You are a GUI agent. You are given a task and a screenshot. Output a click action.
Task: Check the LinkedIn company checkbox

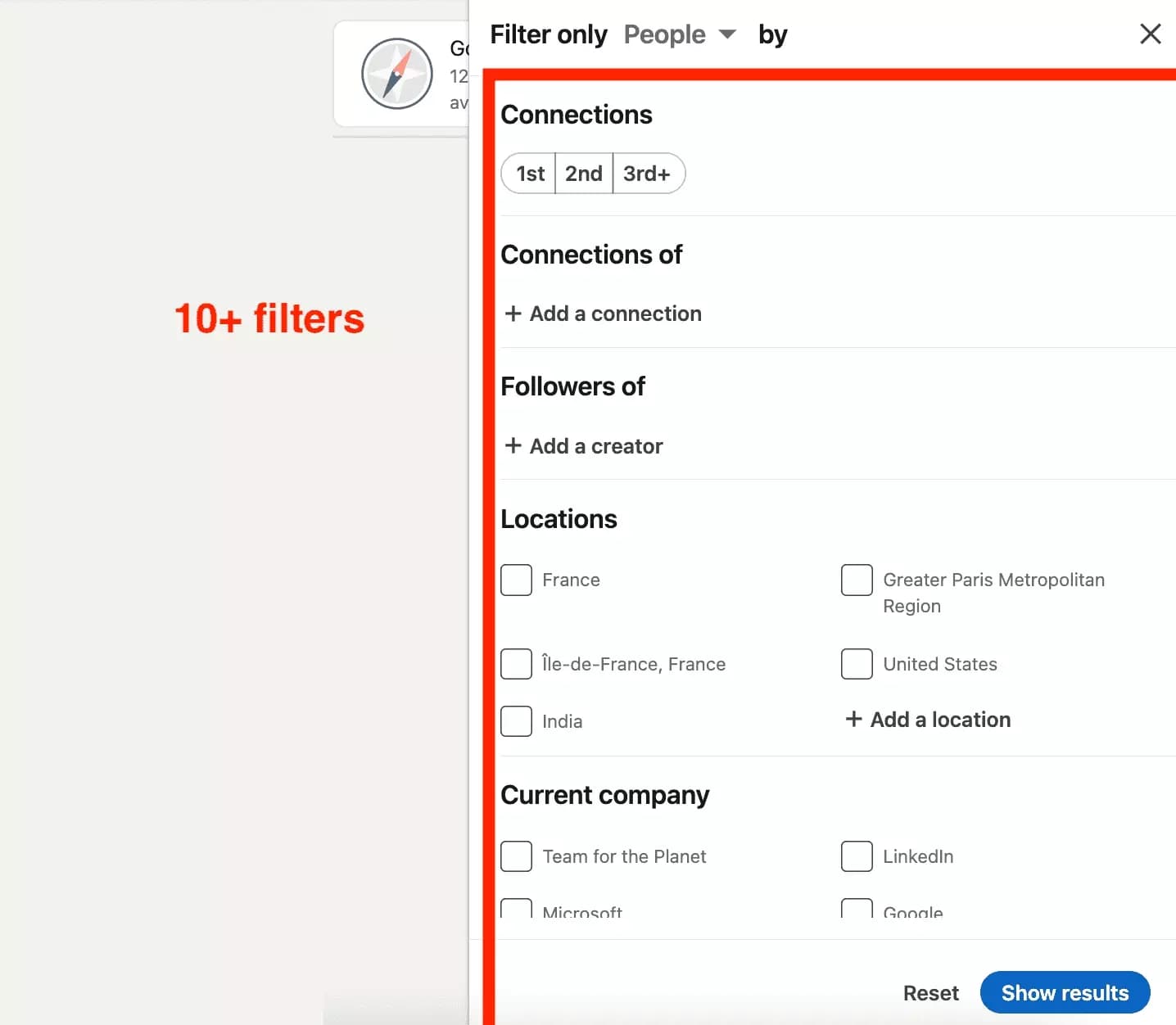tap(857, 856)
